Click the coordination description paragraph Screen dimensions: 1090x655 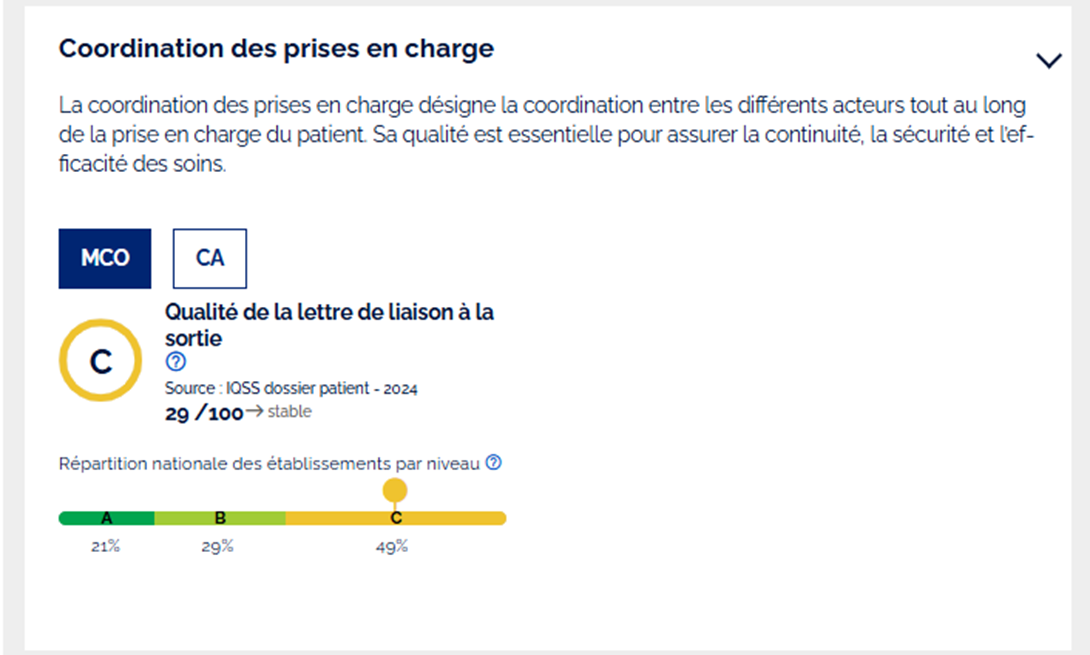pyautogui.click(x=540, y=135)
